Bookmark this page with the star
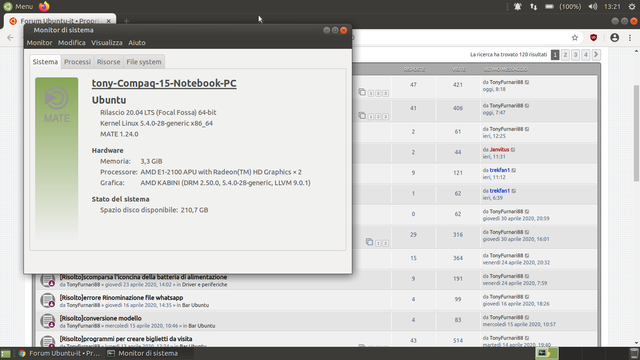The image size is (640, 360). [575, 38]
